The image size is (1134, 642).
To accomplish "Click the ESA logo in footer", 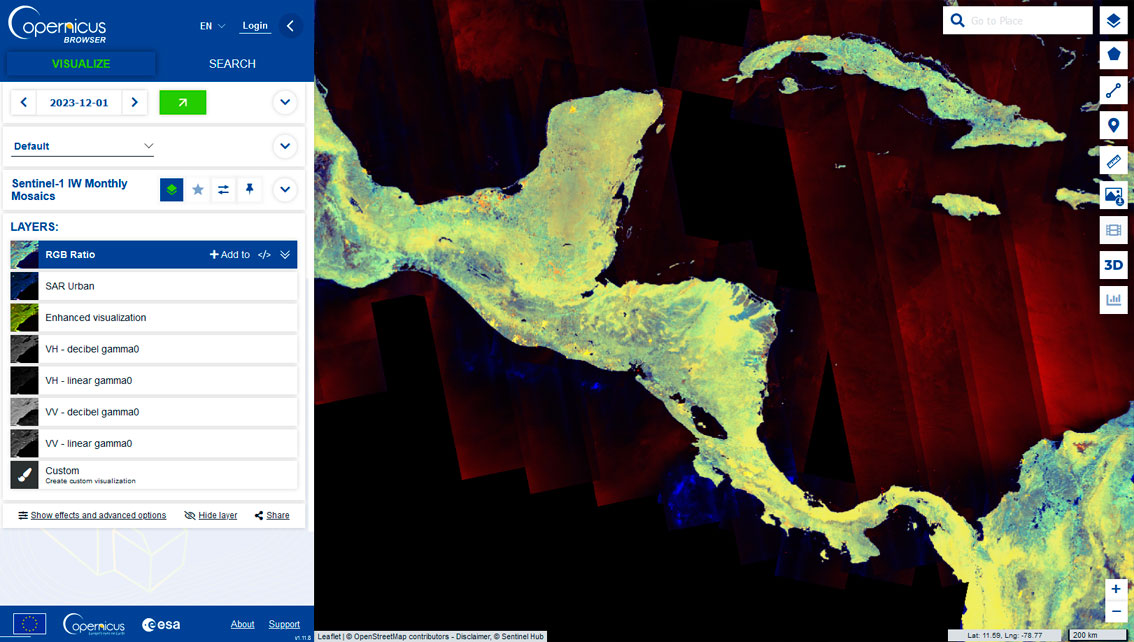I will coord(161,625).
